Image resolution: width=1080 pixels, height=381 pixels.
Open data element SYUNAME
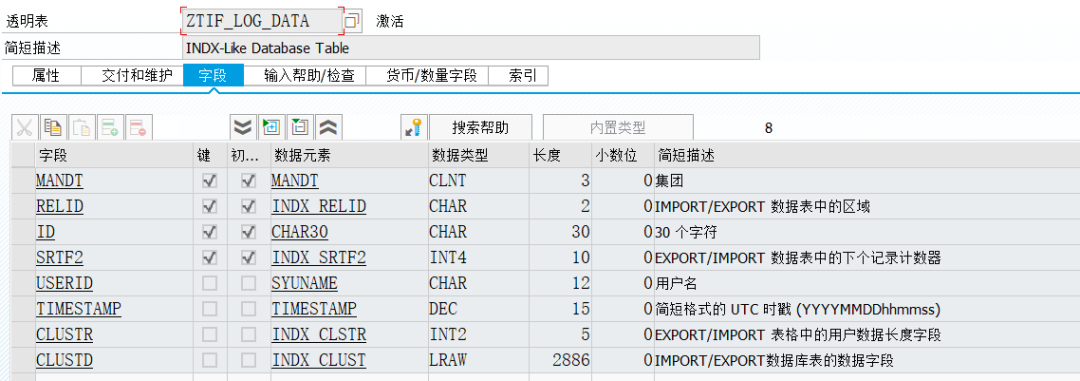pos(304,283)
